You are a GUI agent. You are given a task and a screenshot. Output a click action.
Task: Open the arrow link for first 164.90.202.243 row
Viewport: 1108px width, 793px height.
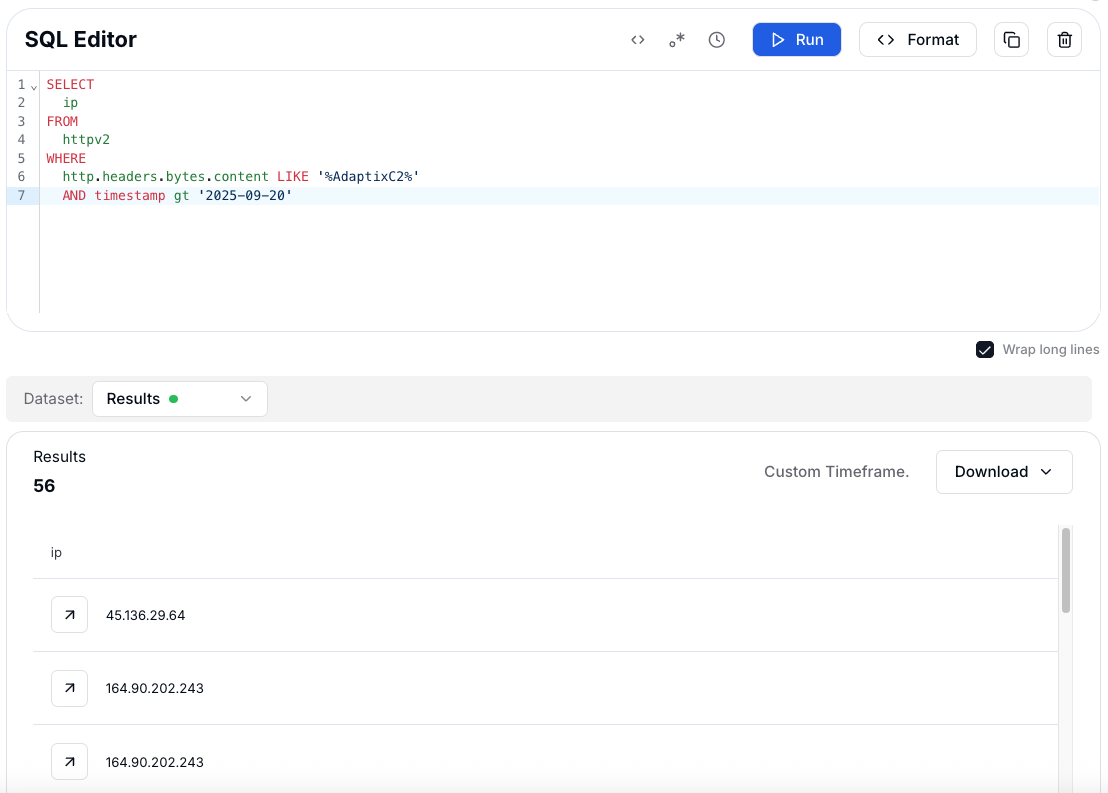[x=69, y=688]
